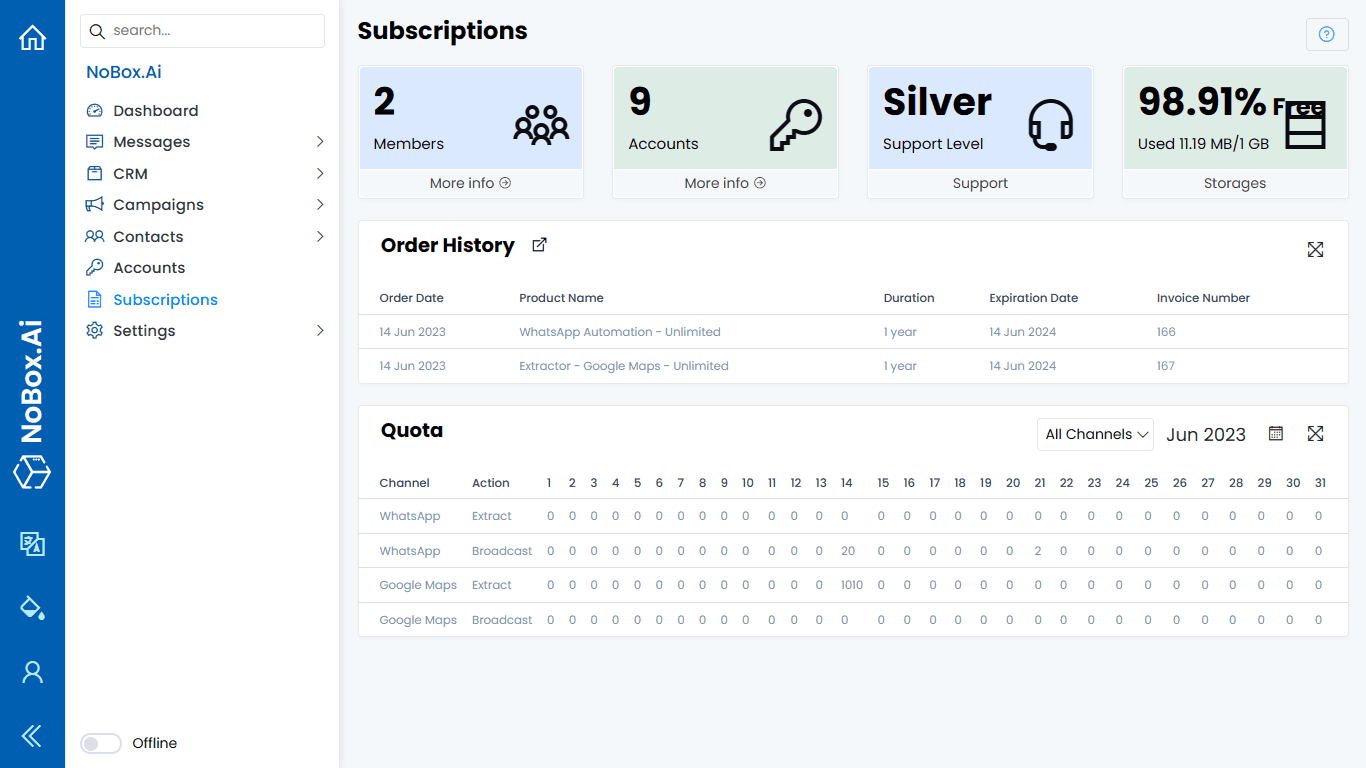This screenshot has height=768, width=1366.
Task: Click the external link icon beside Order History
Action: click(539, 244)
